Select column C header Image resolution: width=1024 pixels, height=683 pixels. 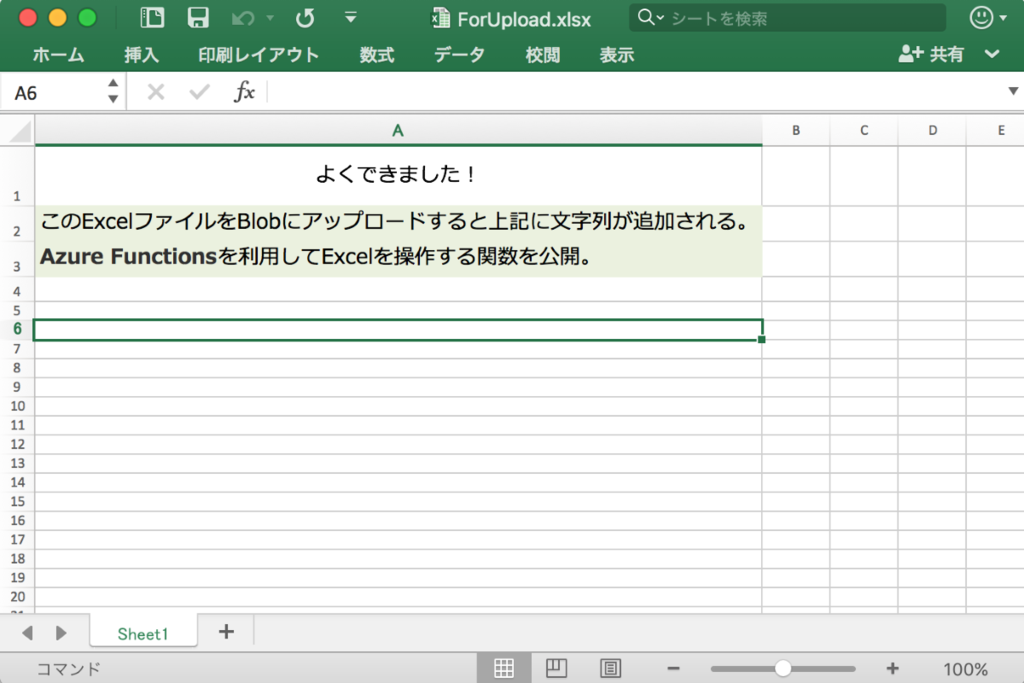864,131
